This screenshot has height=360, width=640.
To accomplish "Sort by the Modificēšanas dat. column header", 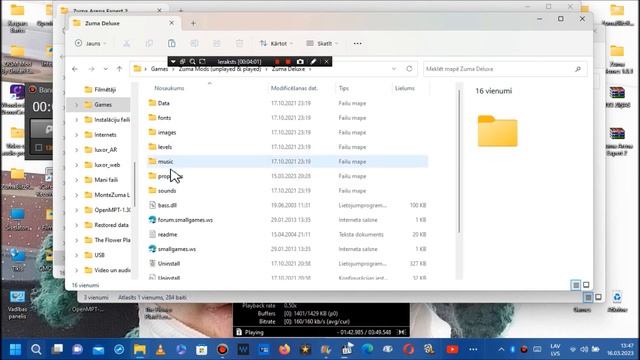I will pyautogui.click(x=294, y=88).
